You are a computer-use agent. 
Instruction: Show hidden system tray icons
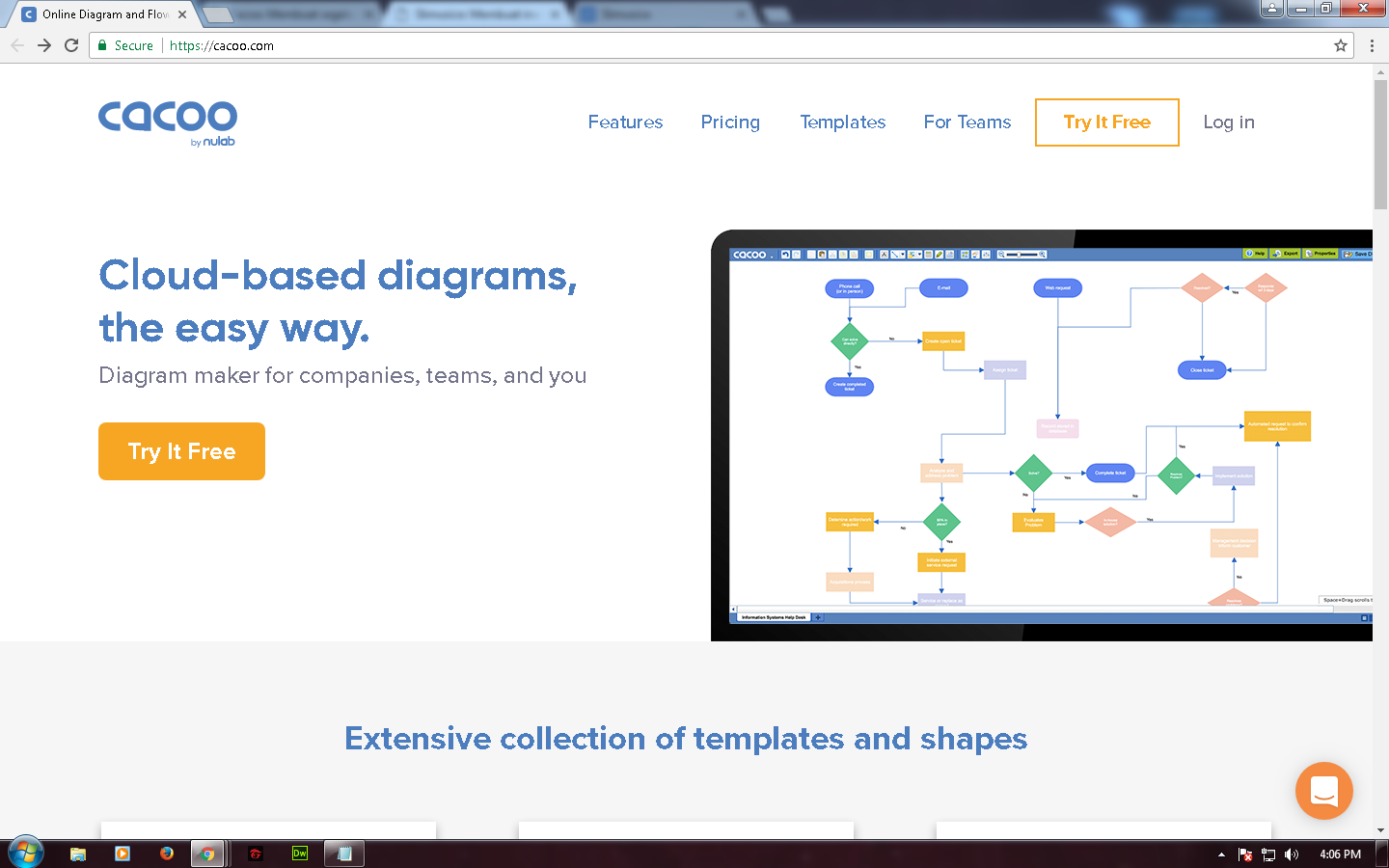click(1221, 854)
